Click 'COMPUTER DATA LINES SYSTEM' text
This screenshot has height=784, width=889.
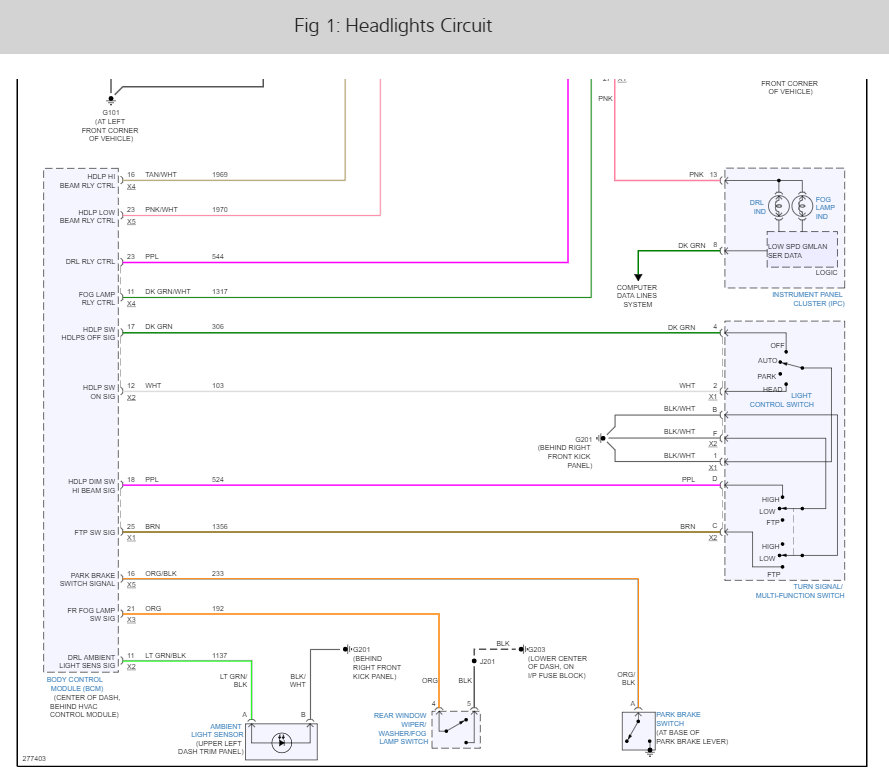(637, 296)
